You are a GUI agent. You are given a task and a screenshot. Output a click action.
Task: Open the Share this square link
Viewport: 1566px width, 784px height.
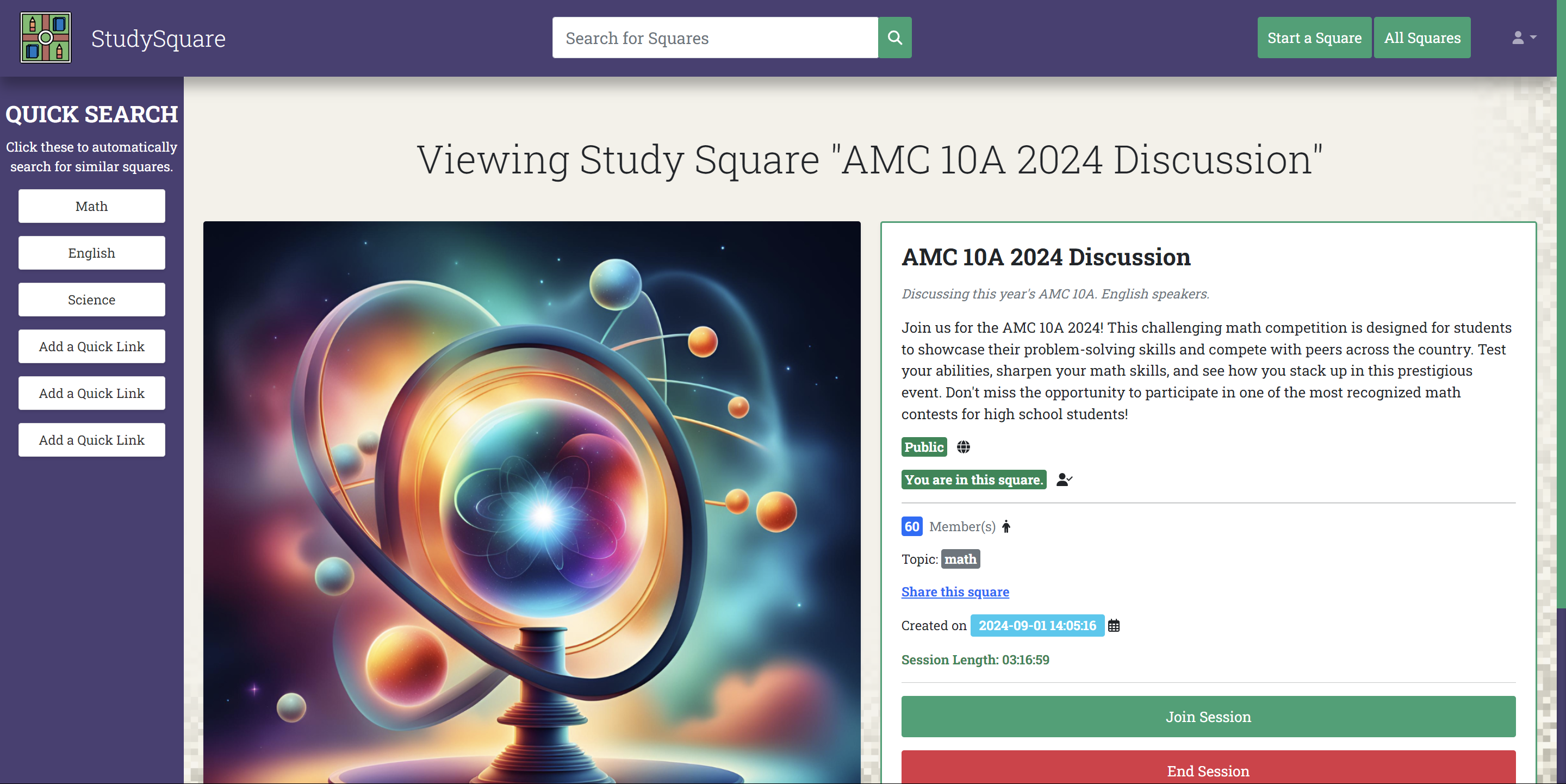point(954,592)
